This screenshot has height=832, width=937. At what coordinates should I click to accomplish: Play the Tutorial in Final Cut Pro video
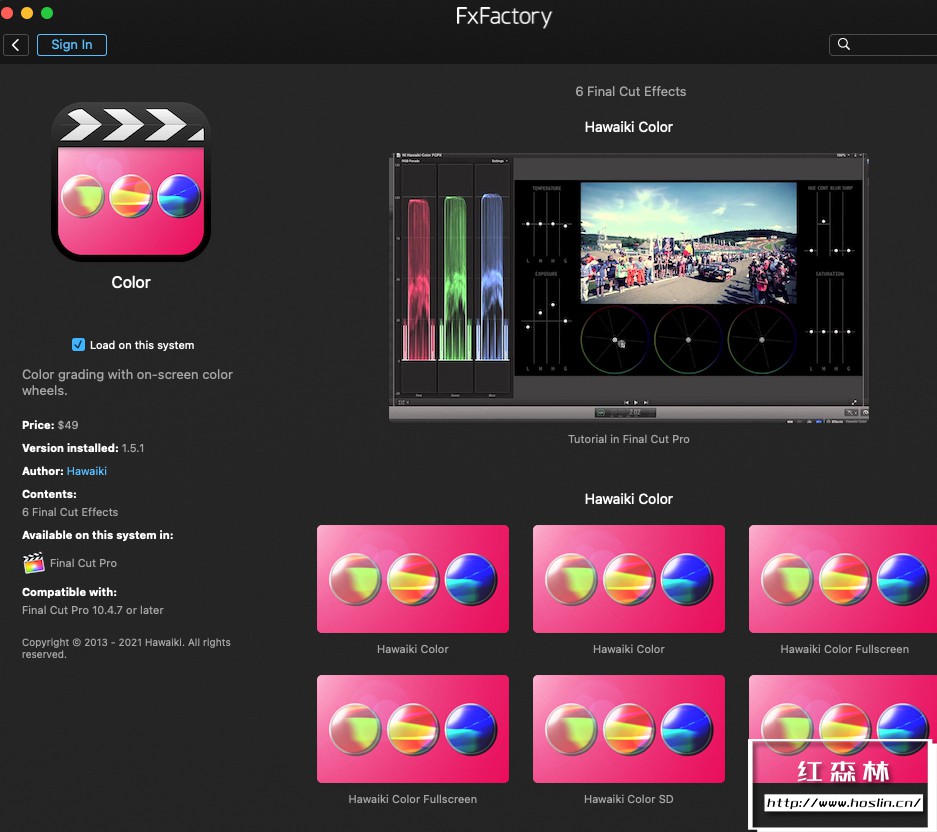[629, 287]
